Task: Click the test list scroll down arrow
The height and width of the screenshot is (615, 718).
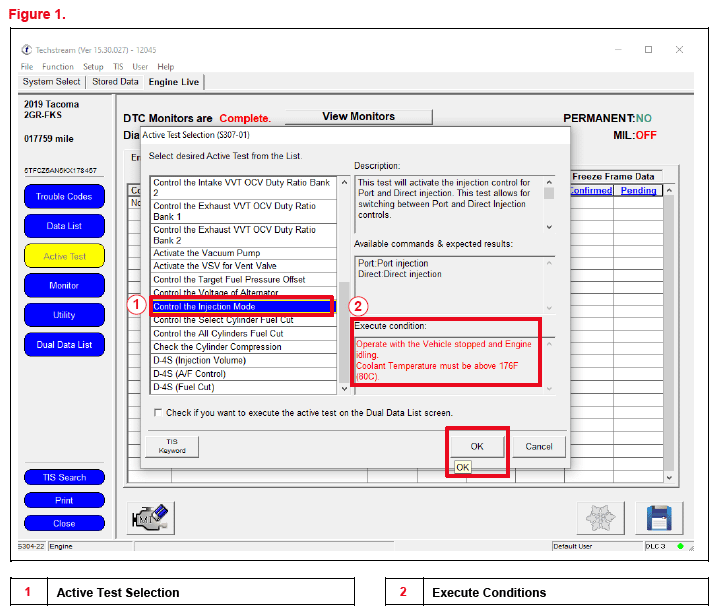Action: tap(344, 389)
